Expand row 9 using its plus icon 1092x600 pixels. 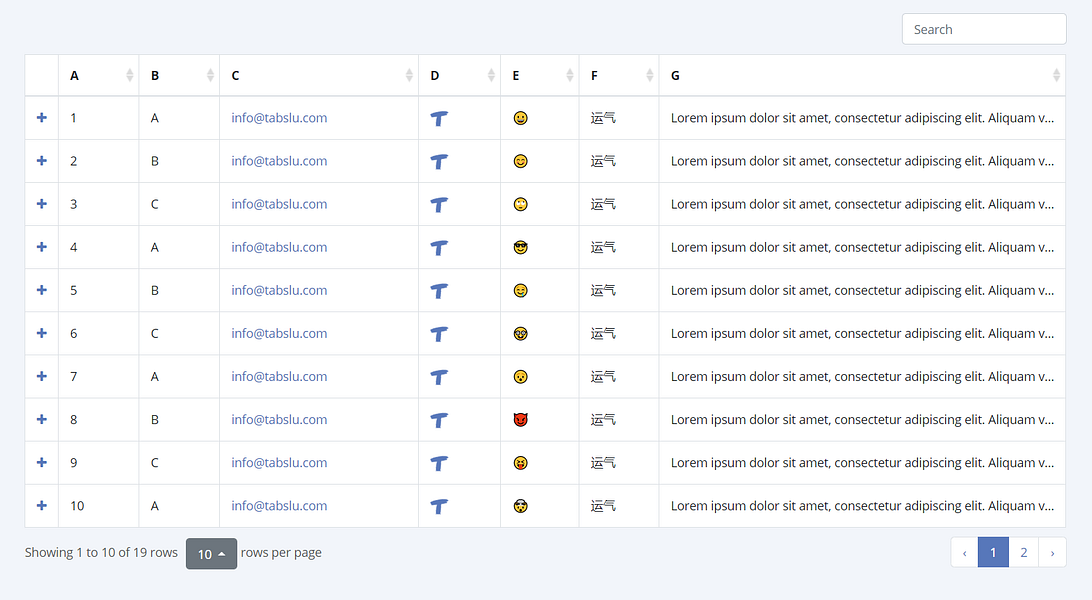click(x=42, y=463)
